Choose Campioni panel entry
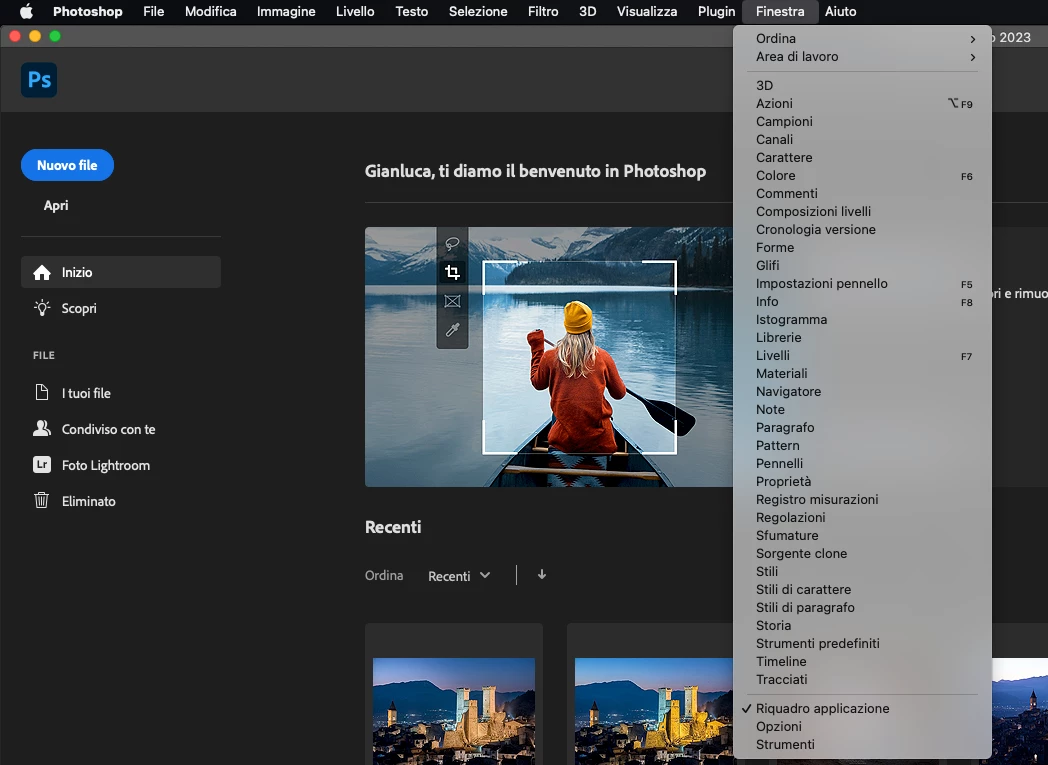The width and height of the screenshot is (1048, 765). click(x=862, y=122)
